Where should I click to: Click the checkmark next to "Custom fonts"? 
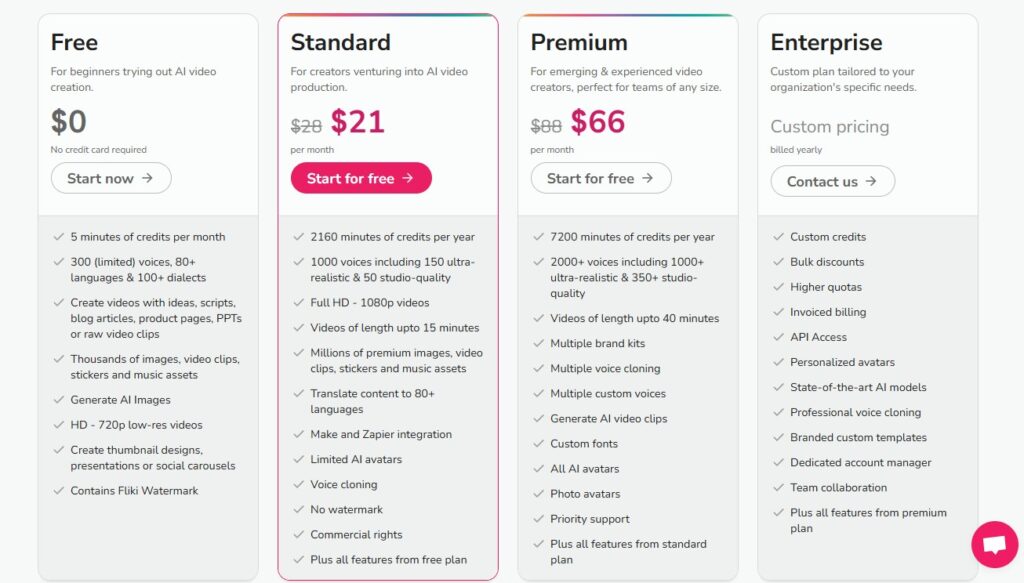click(x=538, y=444)
